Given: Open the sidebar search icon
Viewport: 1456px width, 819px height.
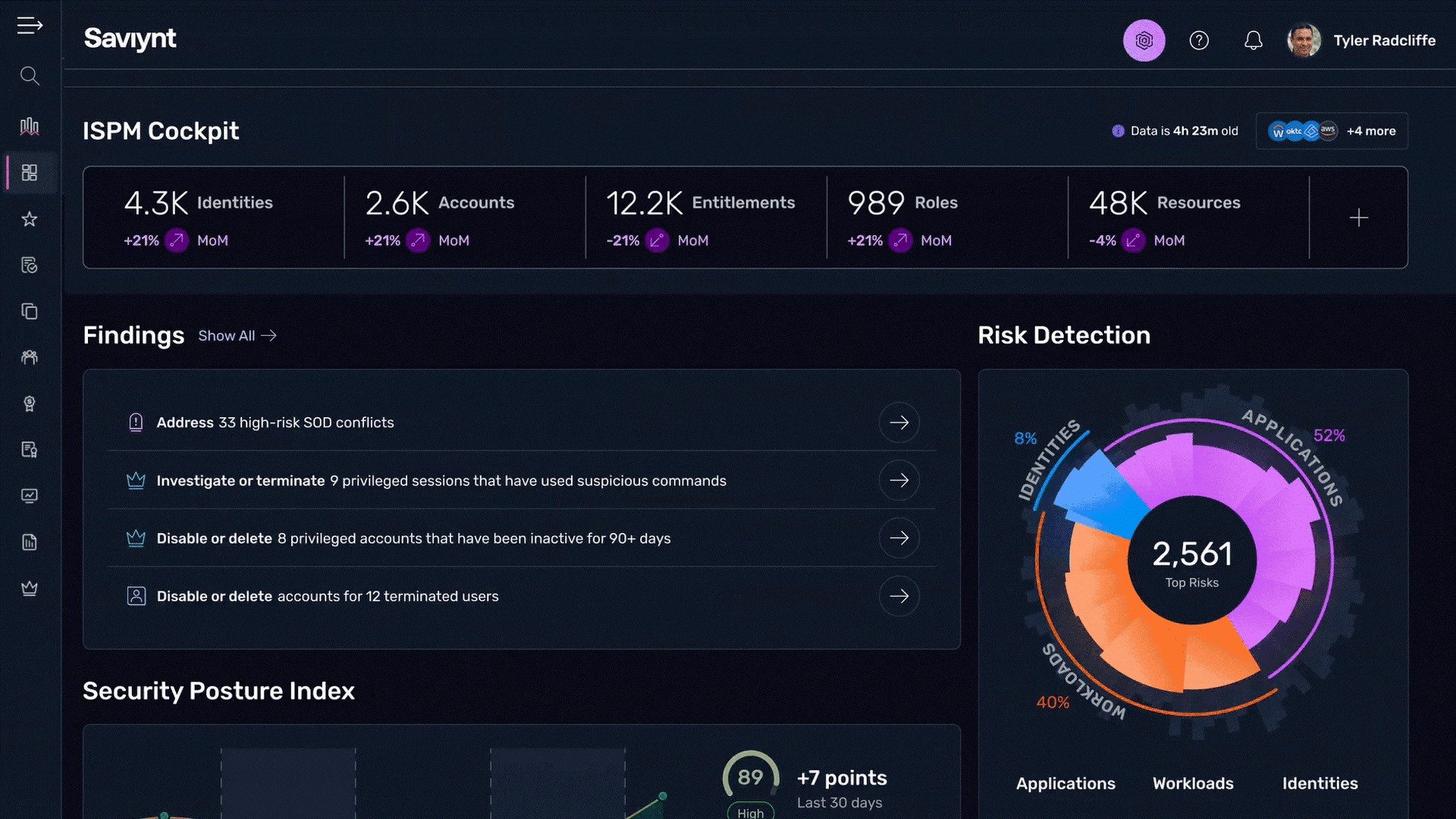Looking at the screenshot, I should pos(30,76).
